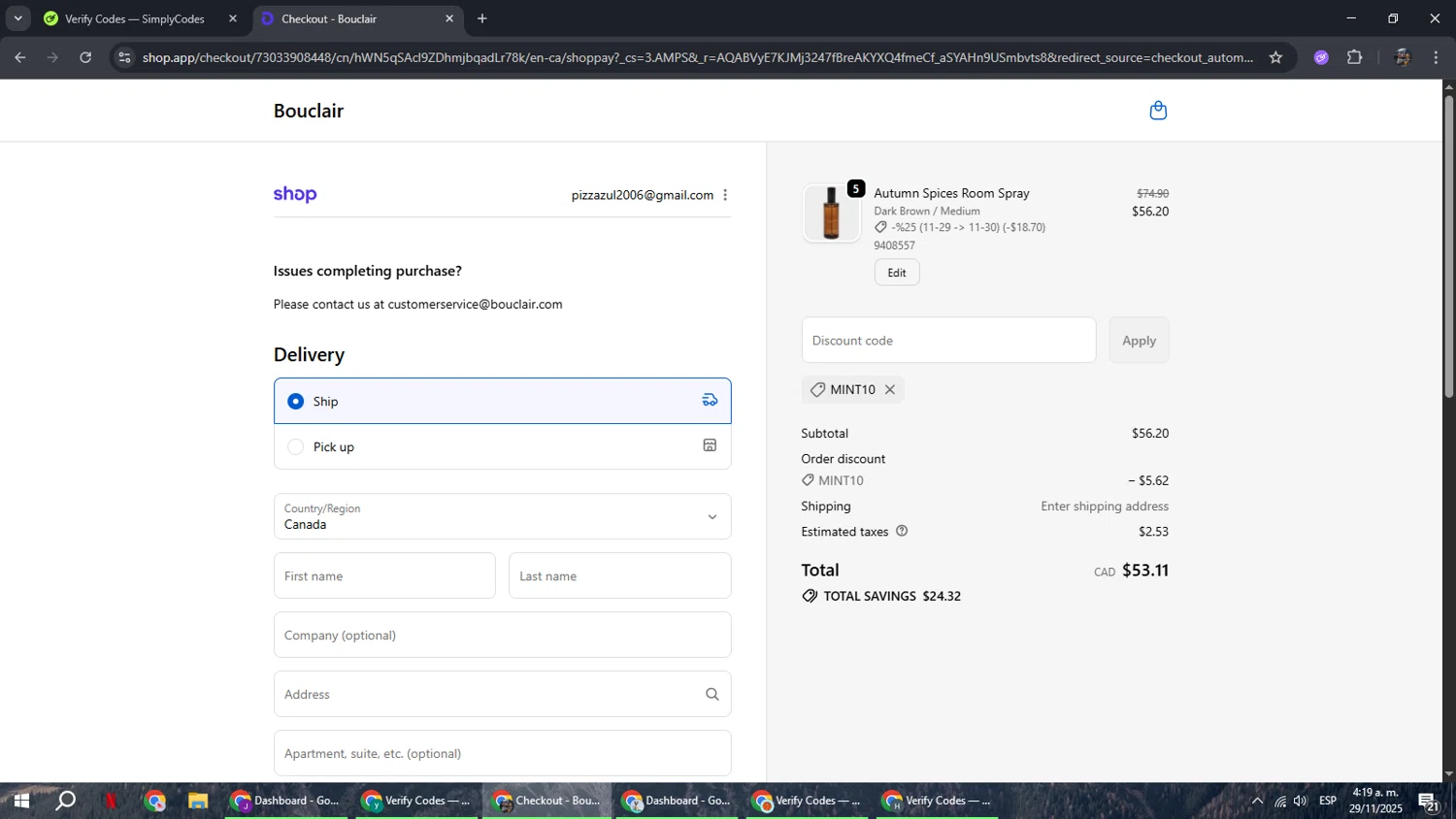This screenshot has width=1456, height=819.
Task: Click the Discount code field
Action: (948, 341)
